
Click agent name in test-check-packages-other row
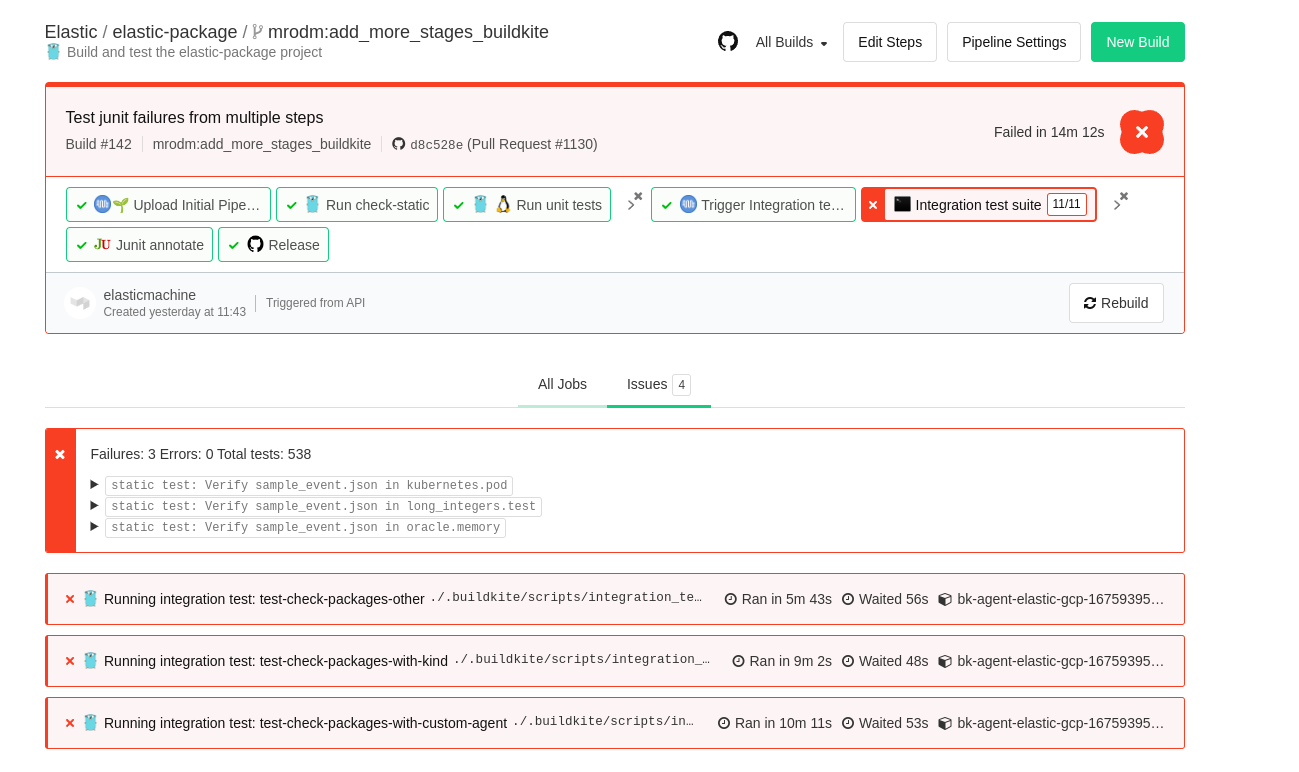[1061, 599]
